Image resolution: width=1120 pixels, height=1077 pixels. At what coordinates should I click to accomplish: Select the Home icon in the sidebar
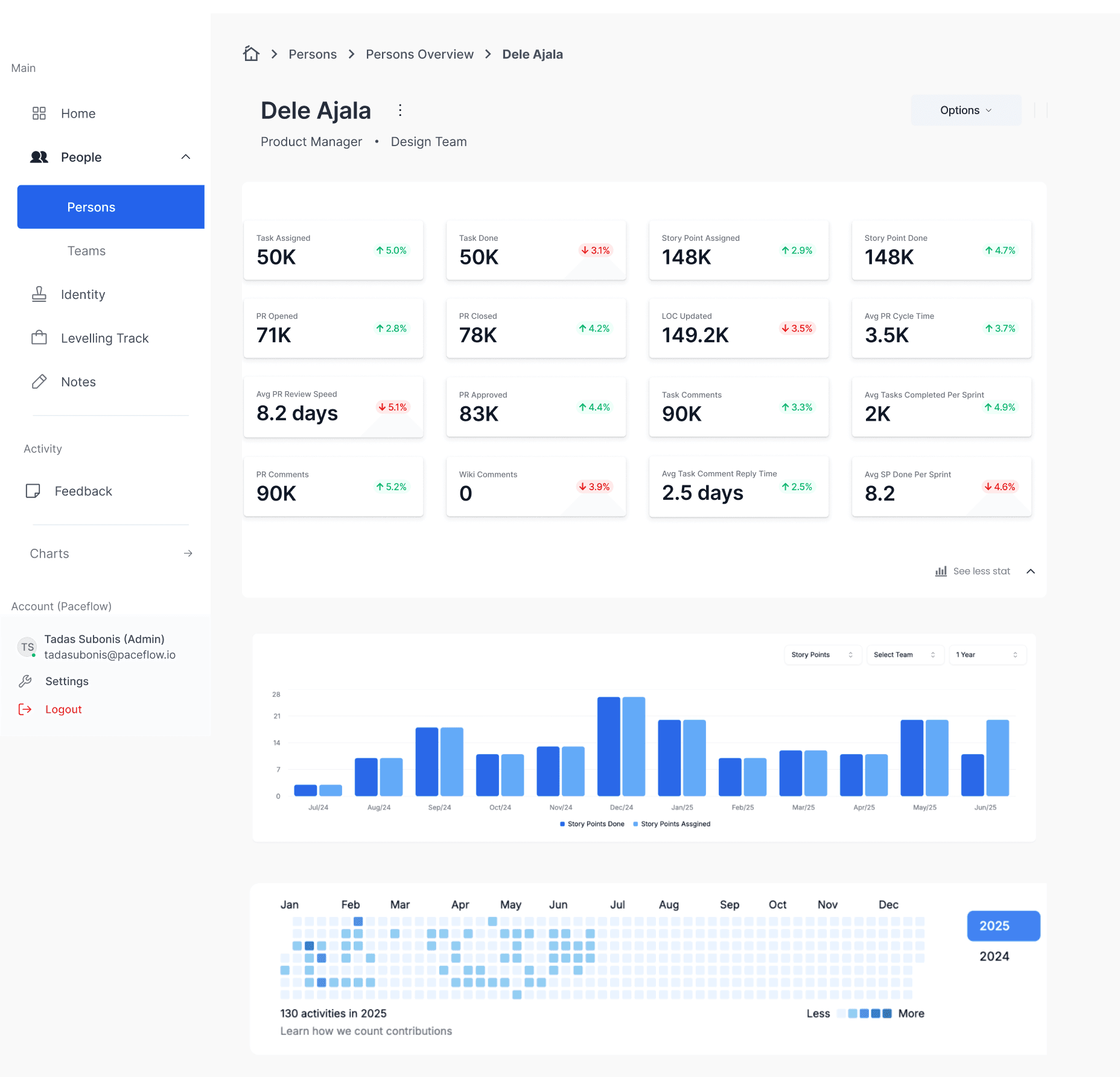click(x=39, y=113)
